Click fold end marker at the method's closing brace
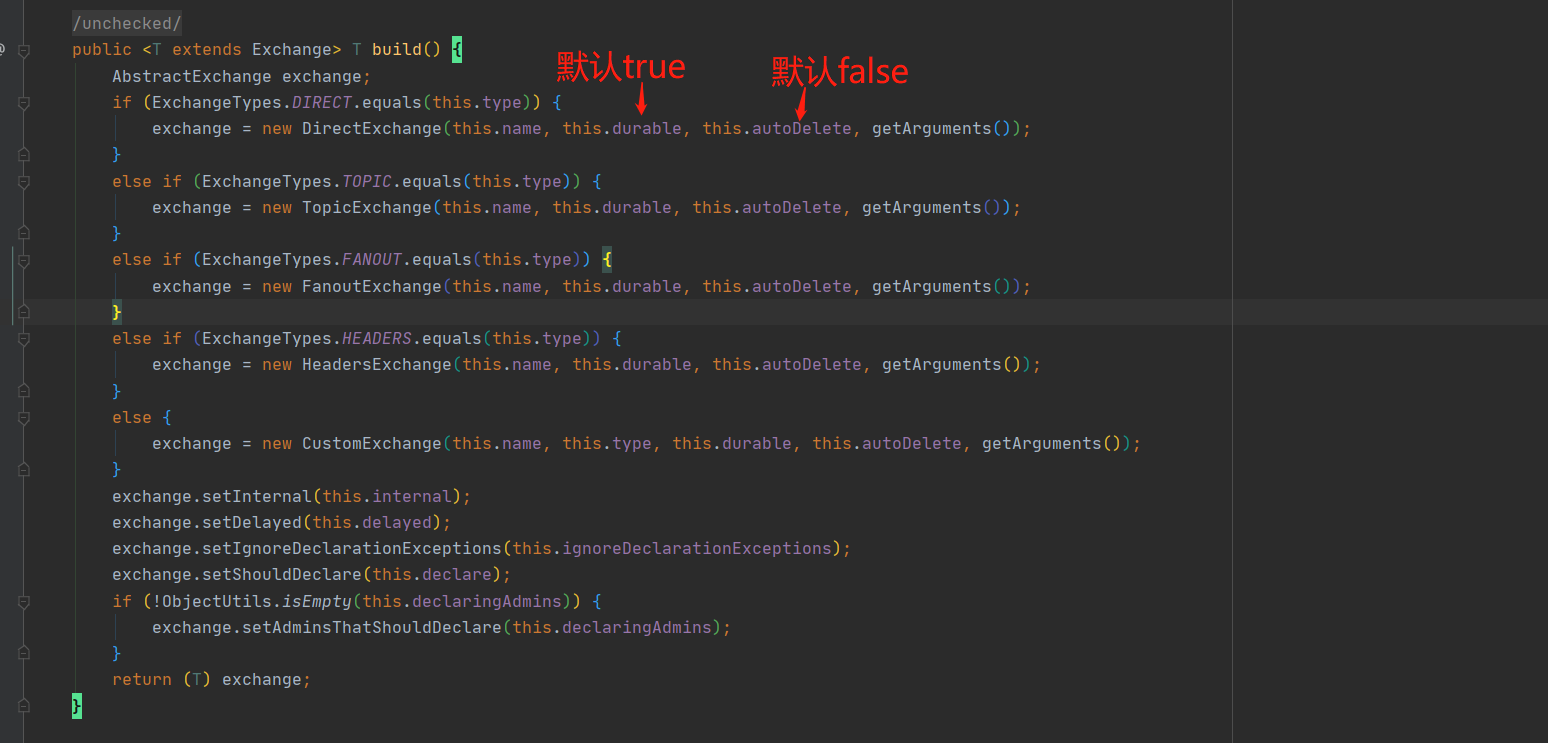1548x743 pixels. pos(24,706)
